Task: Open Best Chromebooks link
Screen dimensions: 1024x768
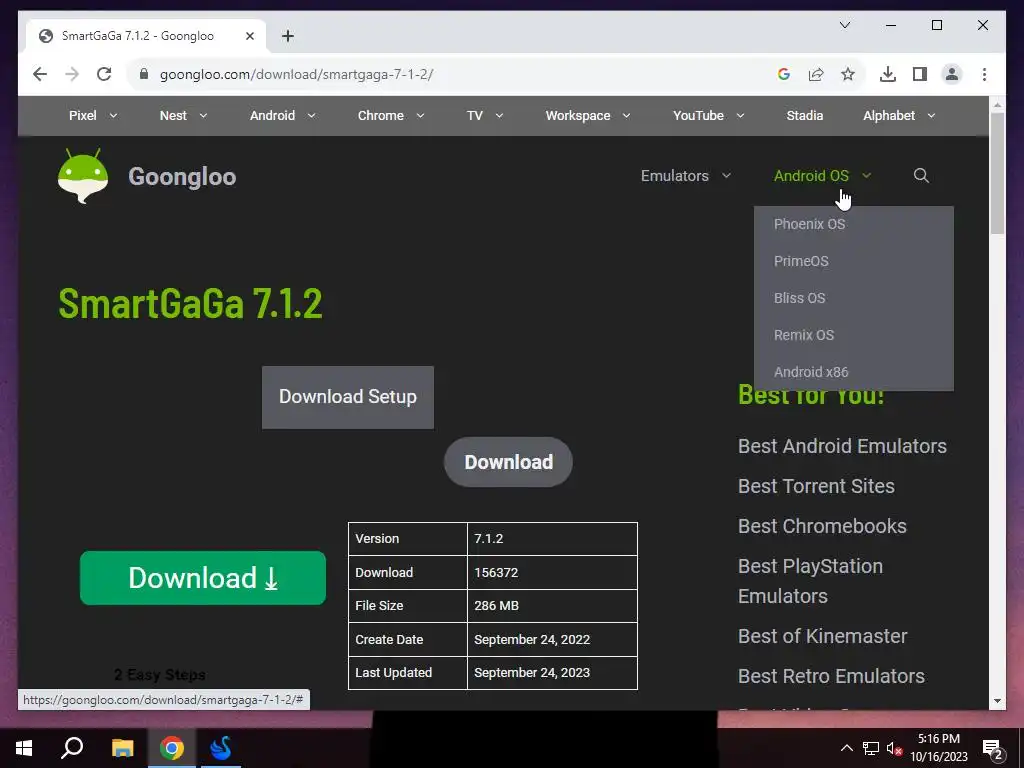Action: [x=822, y=526]
